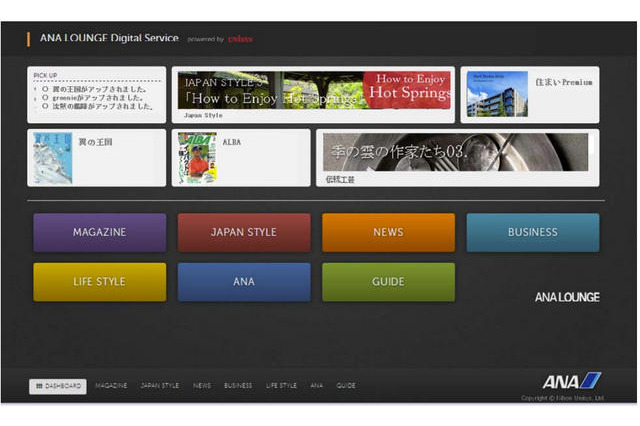This screenshot has height=426, width=640.
Task: Choose the yellow LIFE STYLE tile
Action: [x=99, y=282]
